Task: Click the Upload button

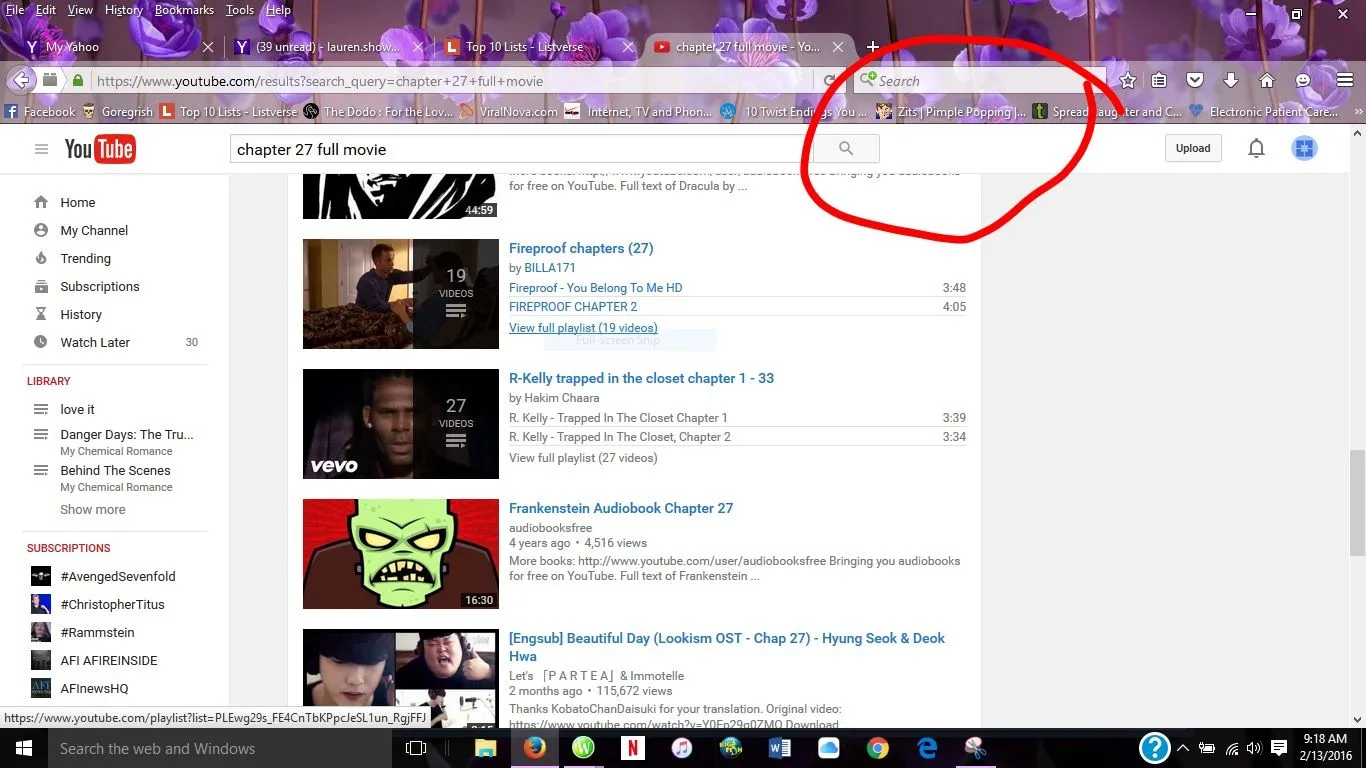Action: click(x=1193, y=149)
